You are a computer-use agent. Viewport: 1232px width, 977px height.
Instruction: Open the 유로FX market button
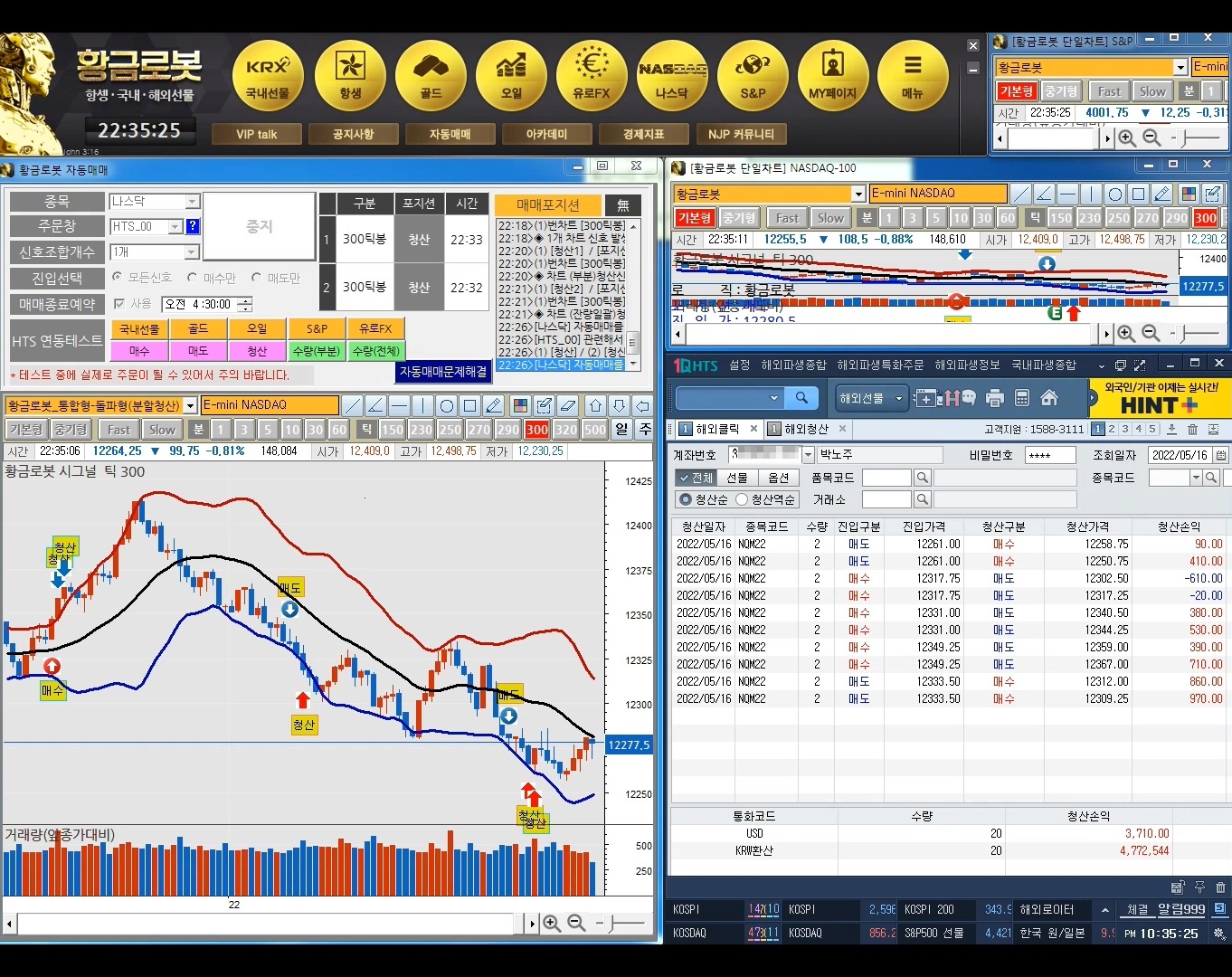(592, 76)
